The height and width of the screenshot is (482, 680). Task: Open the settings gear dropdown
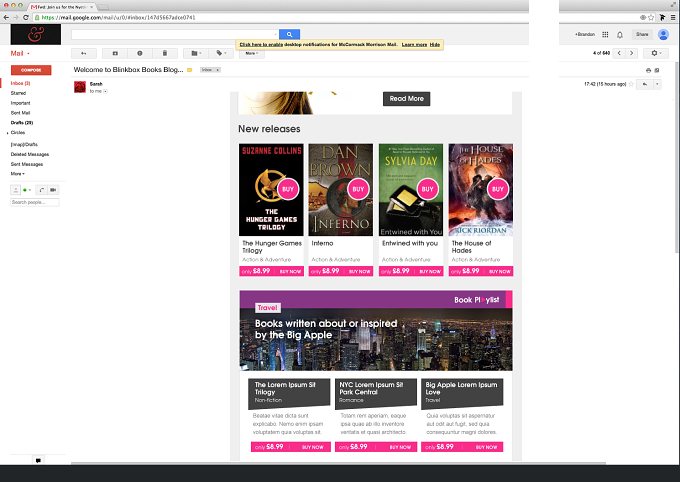click(656, 53)
